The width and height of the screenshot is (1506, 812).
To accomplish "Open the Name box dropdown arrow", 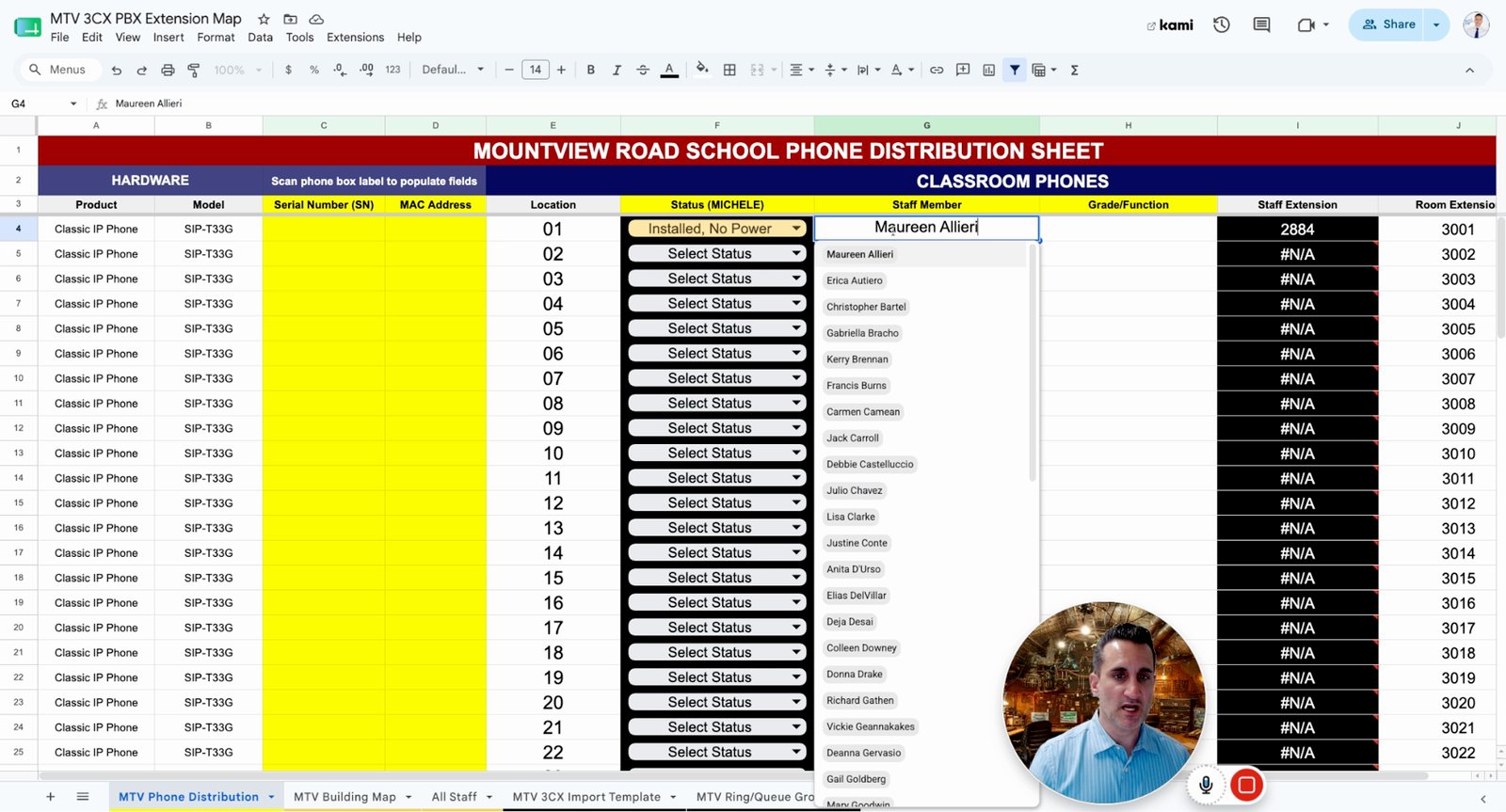I will click(x=73, y=103).
